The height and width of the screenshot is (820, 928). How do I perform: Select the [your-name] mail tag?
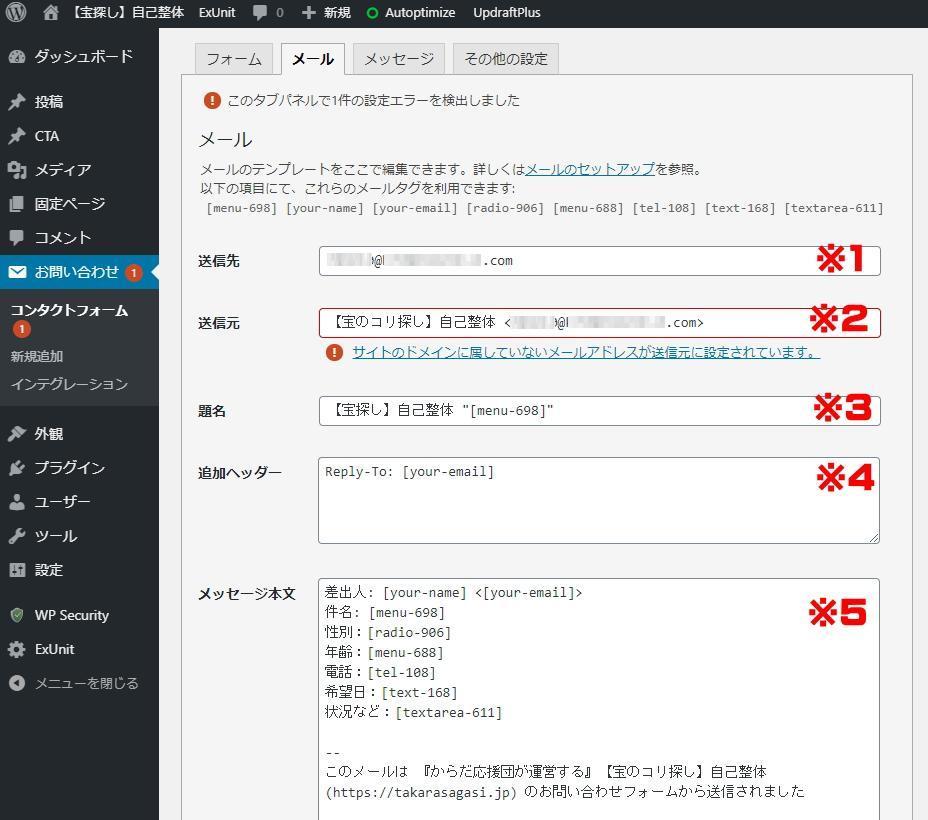coord(324,208)
